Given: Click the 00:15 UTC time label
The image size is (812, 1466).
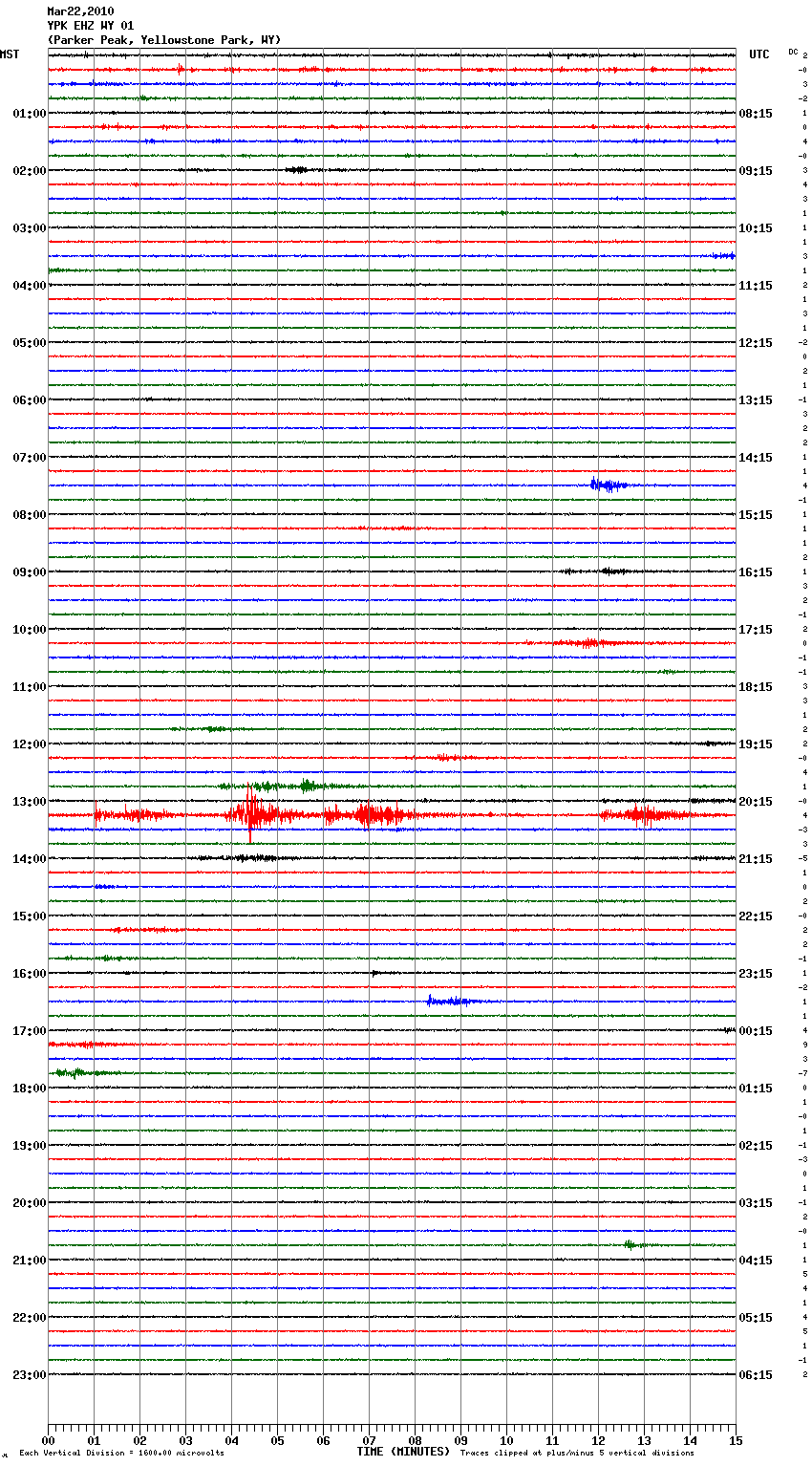Looking at the screenshot, I should point(756,1031).
